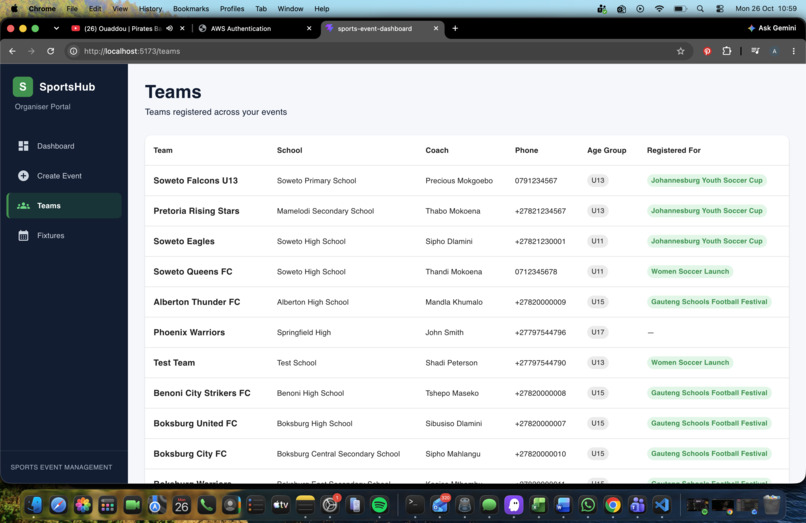Click Mamelodi Secondary School cell
This screenshot has width=806, height=523.
[325, 211]
